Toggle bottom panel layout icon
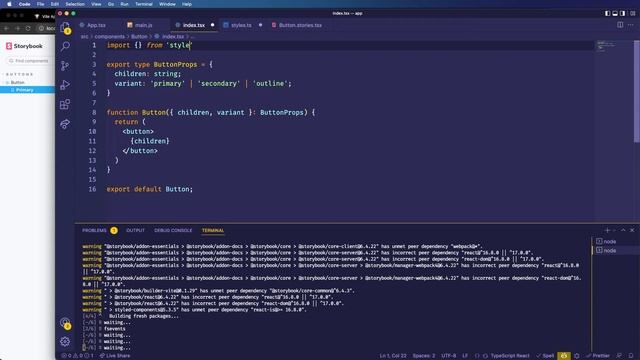 (x=615, y=13)
